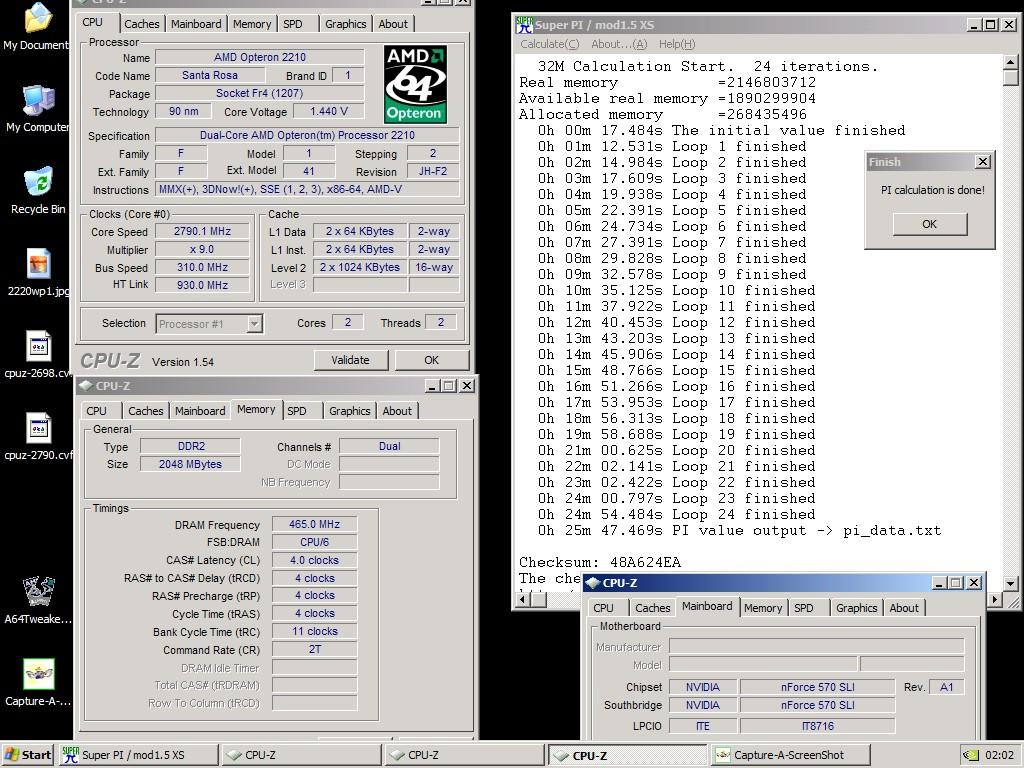The width and height of the screenshot is (1024, 768).
Task: Open My Computer desktop icon
Action: (37, 108)
